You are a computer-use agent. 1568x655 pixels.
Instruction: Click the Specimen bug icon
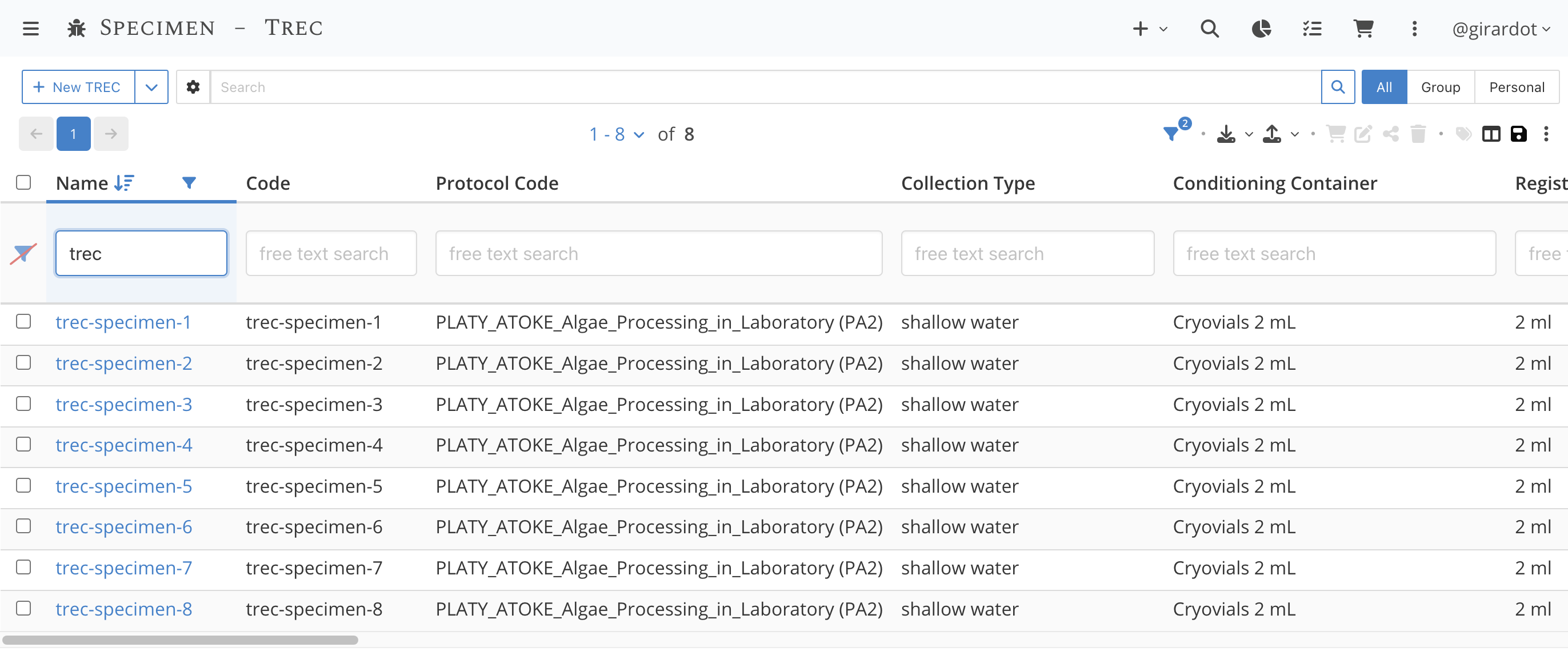point(76,29)
